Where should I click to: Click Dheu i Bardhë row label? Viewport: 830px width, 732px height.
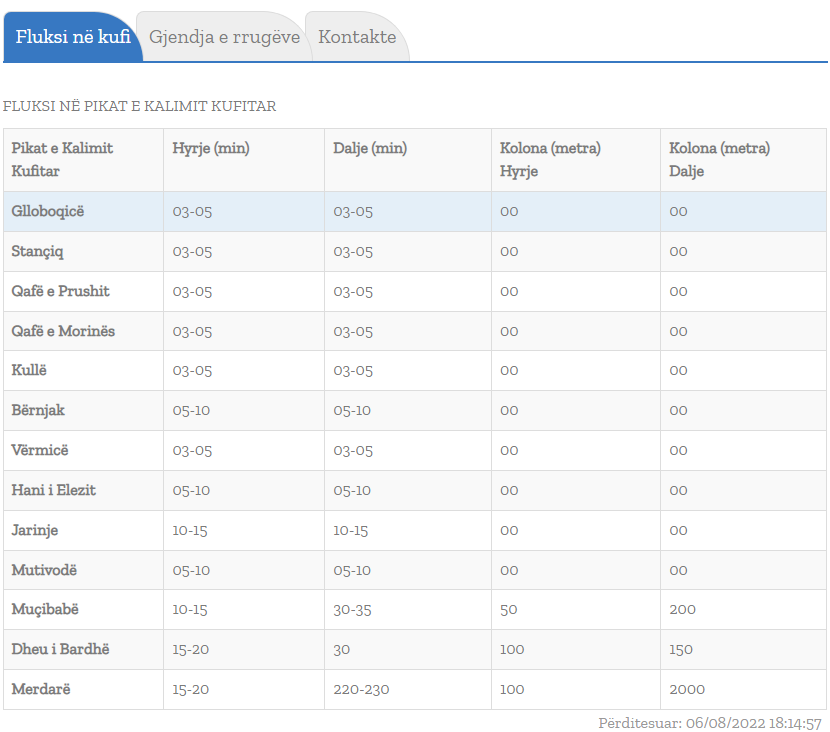[60, 649]
